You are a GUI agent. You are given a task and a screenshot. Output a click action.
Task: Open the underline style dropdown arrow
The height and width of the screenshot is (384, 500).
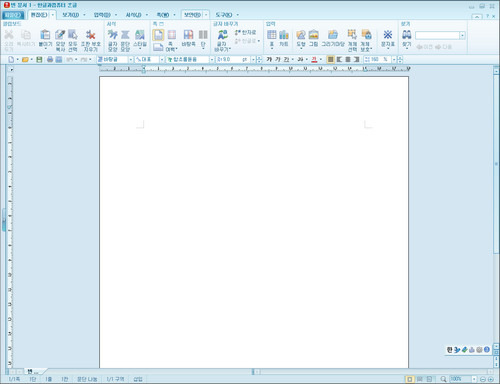click(293, 59)
